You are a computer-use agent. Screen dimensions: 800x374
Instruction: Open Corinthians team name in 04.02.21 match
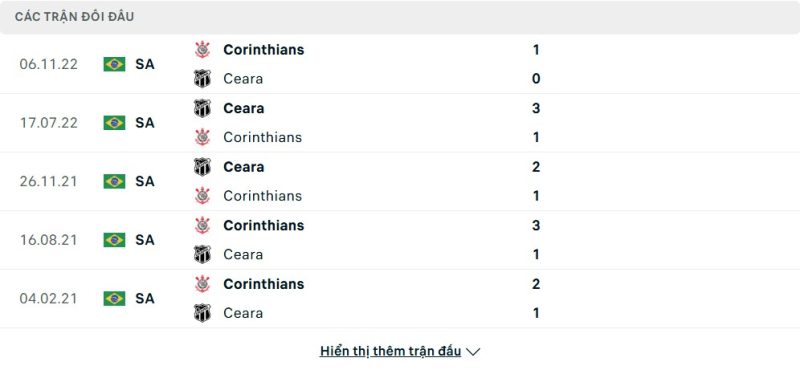(x=264, y=284)
